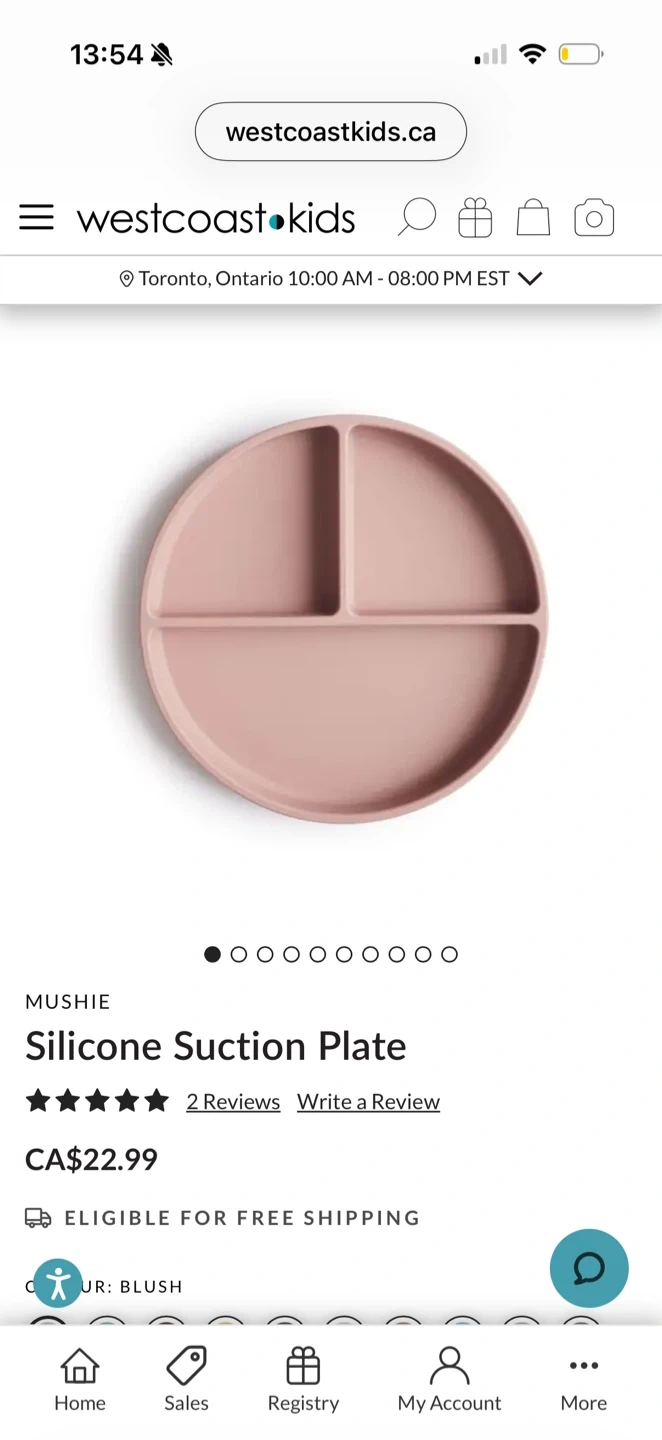
Task: Open the 2 Reviews link
Action: (x=233, y=1101)
